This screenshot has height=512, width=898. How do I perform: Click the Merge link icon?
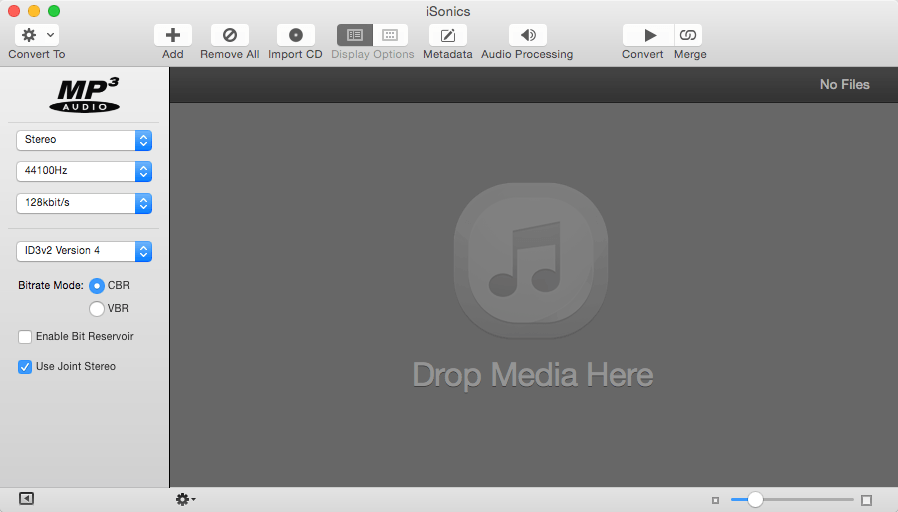pos(688,35)
